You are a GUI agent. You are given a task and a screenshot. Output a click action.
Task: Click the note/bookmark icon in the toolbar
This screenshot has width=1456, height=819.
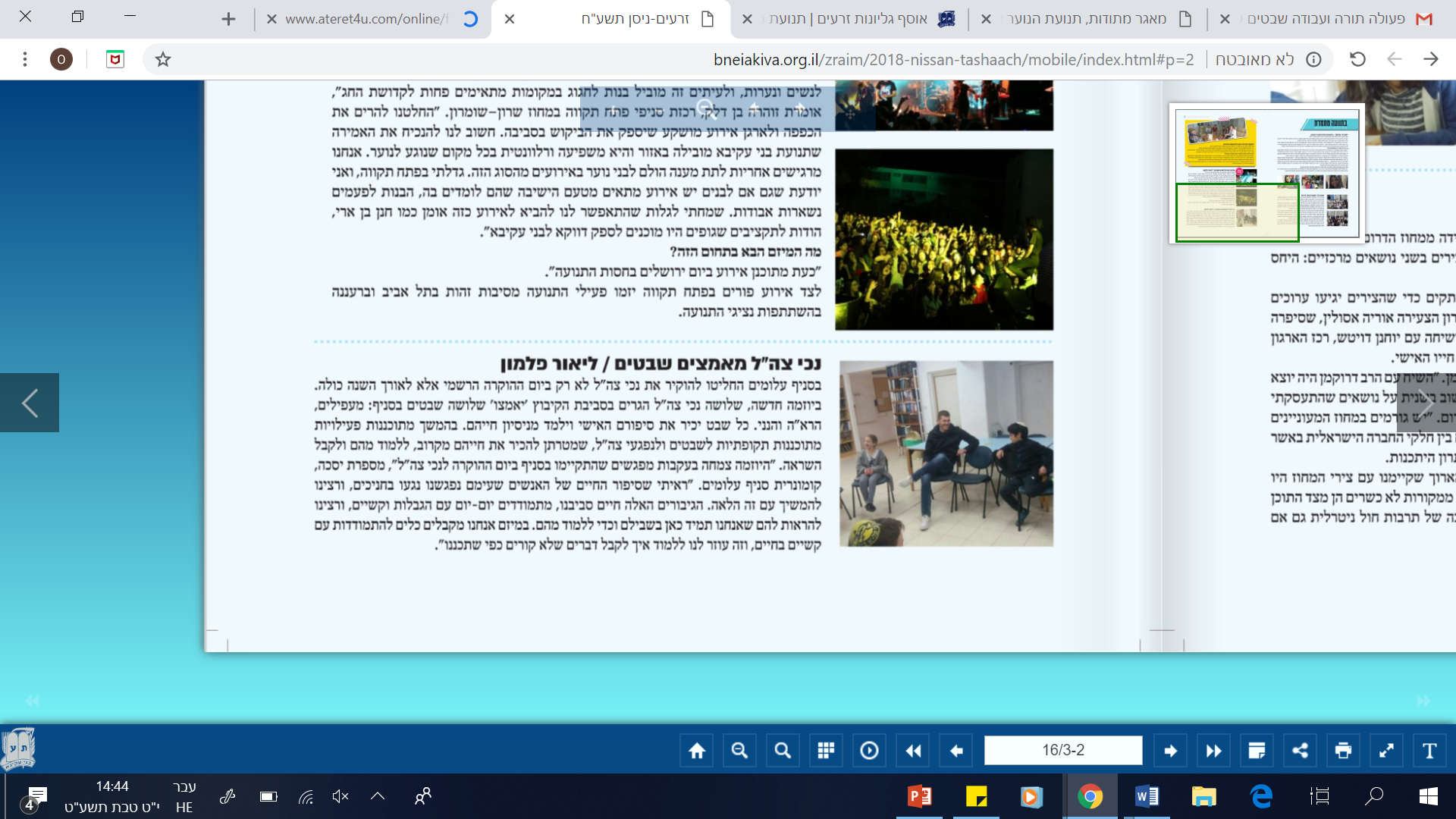coord(1257,751)
